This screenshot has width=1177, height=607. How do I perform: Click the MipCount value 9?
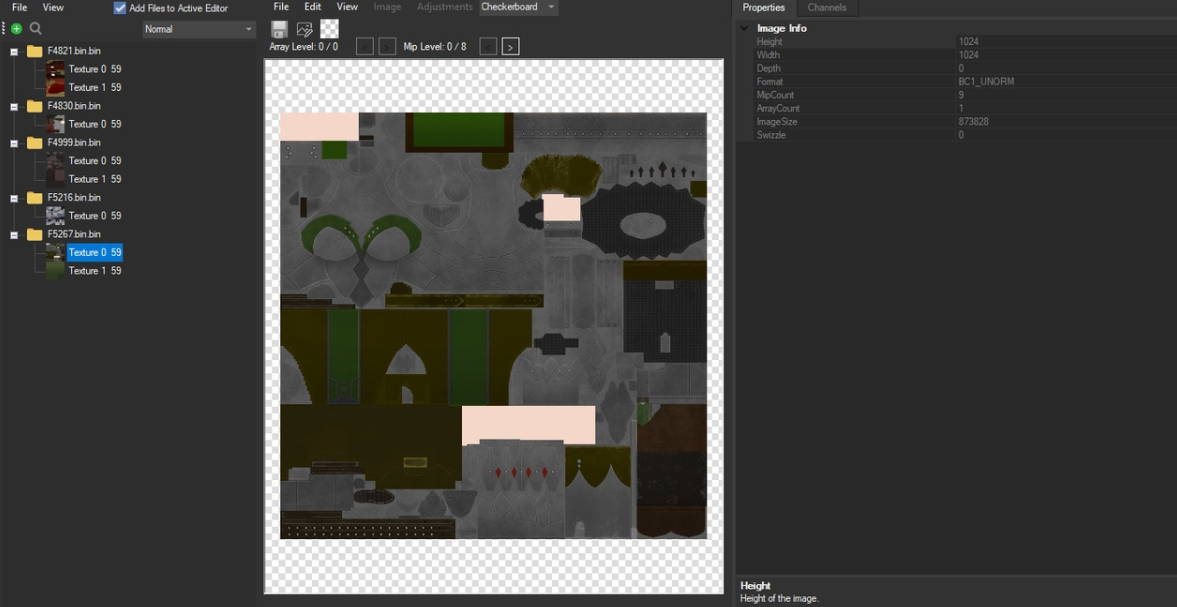tap(961, 95)
